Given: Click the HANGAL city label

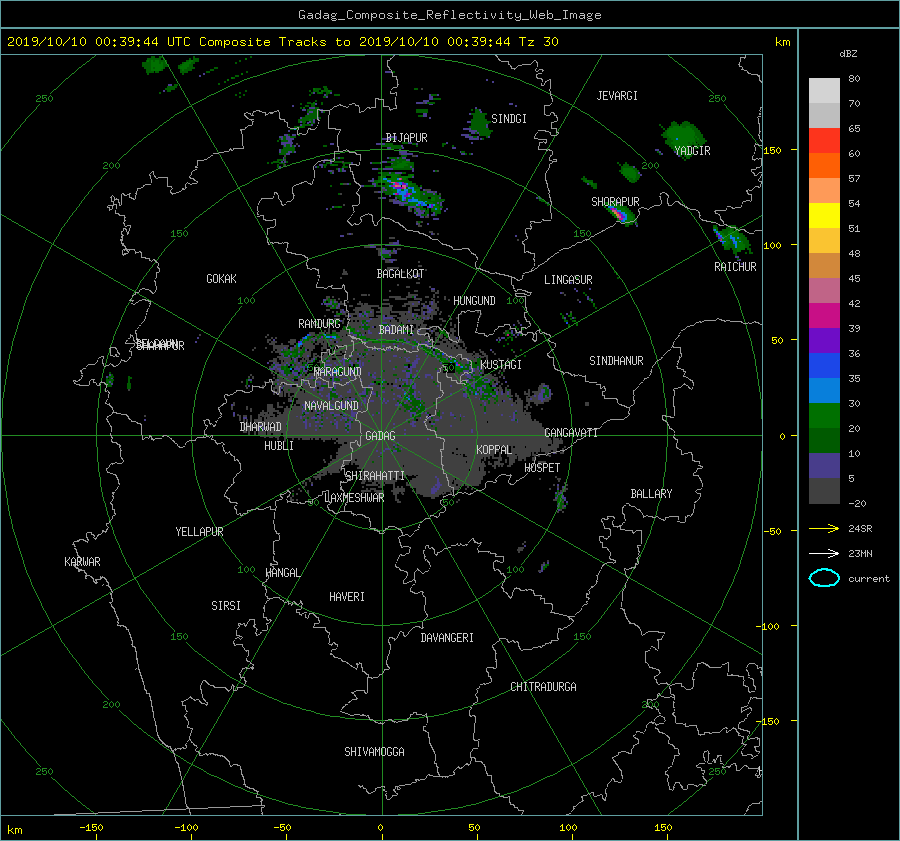Looking at the screenshot, I should [x=283, y=573].
